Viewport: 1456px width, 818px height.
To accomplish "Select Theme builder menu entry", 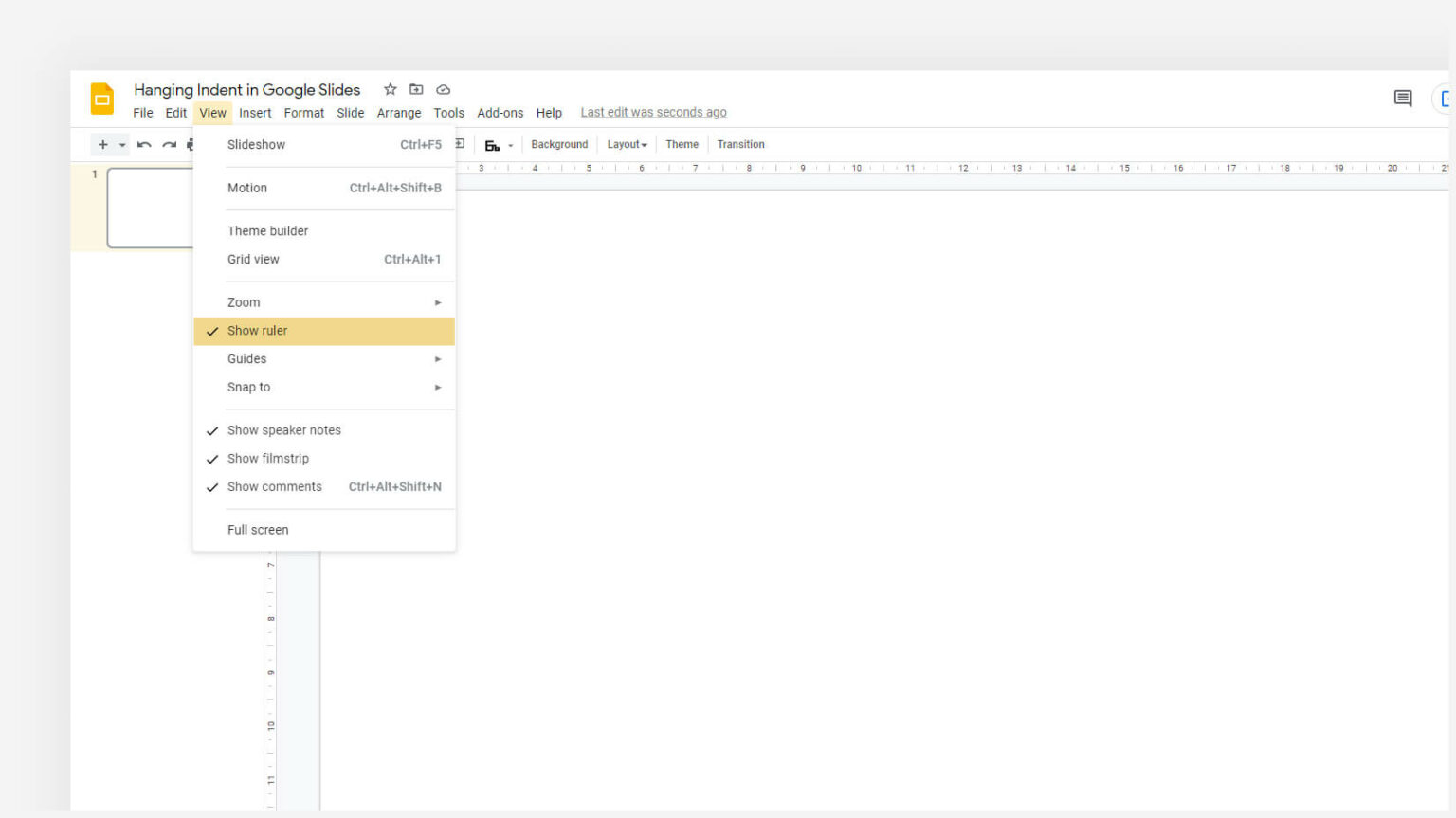I will point(324,231).
